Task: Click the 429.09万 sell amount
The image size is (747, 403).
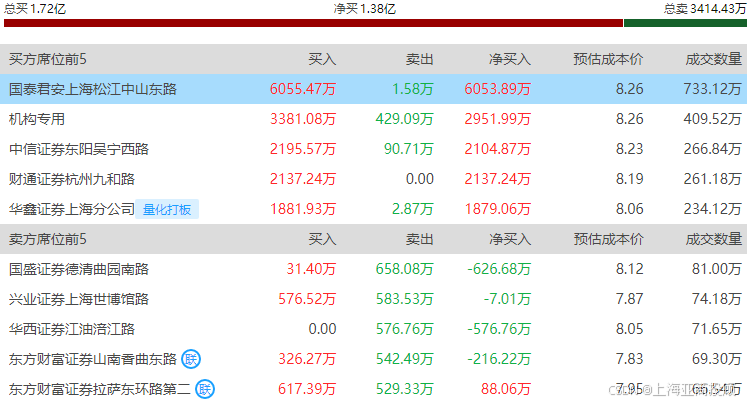Action: (x=404, y=119)
